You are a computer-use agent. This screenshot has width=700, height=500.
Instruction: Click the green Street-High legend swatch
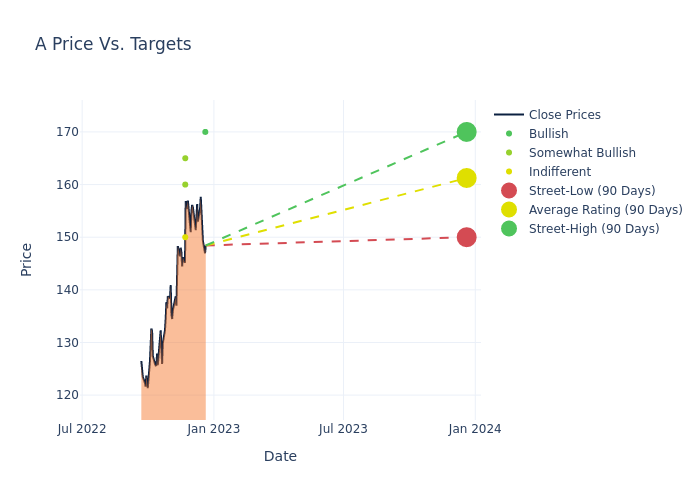[509, 229]
